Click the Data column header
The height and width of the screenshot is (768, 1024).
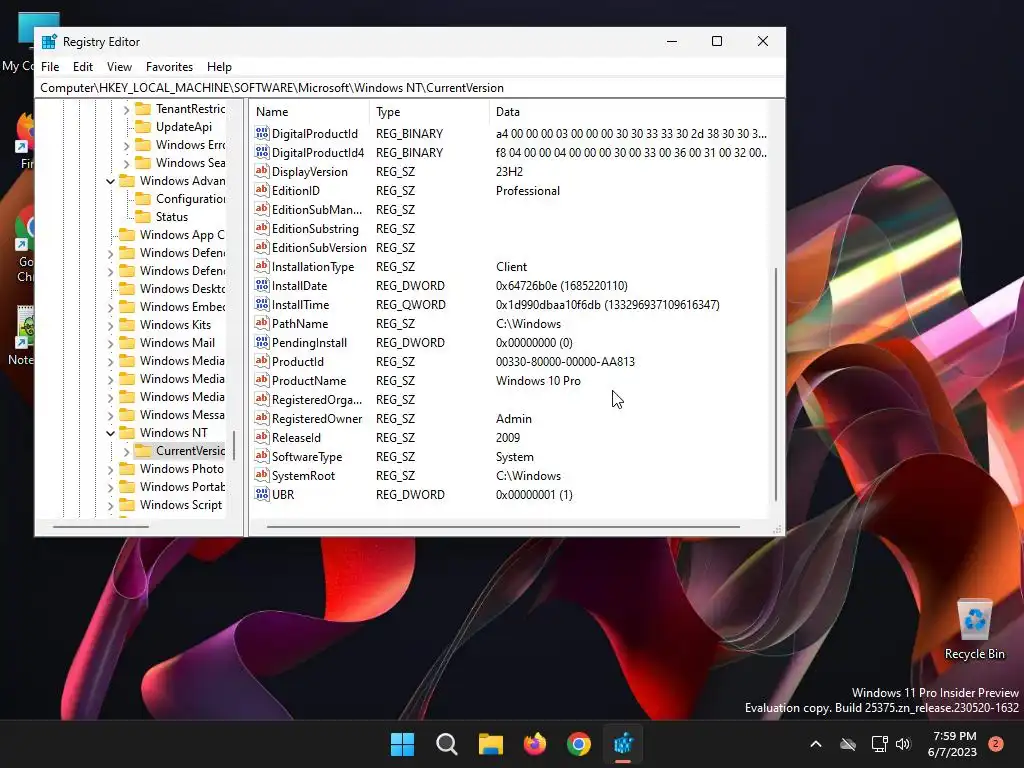click(x=630, y=112)
